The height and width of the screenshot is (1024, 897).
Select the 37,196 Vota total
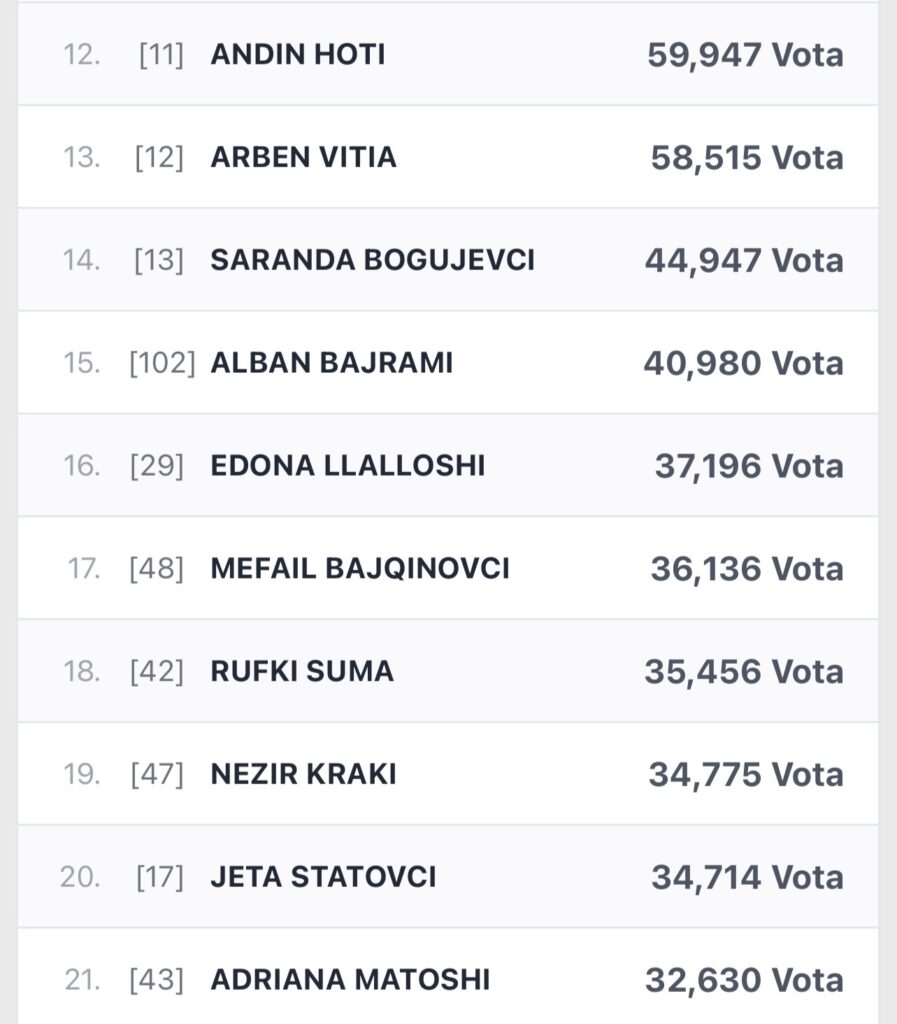[x=749, y=466]
